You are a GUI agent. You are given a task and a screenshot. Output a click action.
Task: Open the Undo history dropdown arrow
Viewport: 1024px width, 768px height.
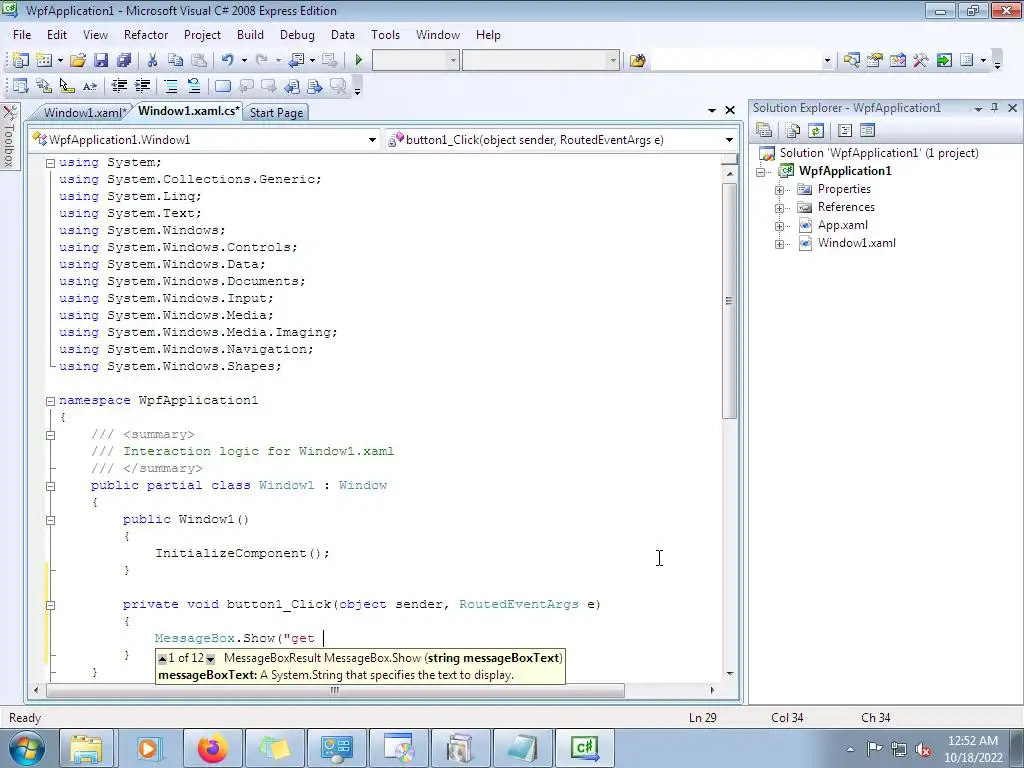click(x=244, y=60)
